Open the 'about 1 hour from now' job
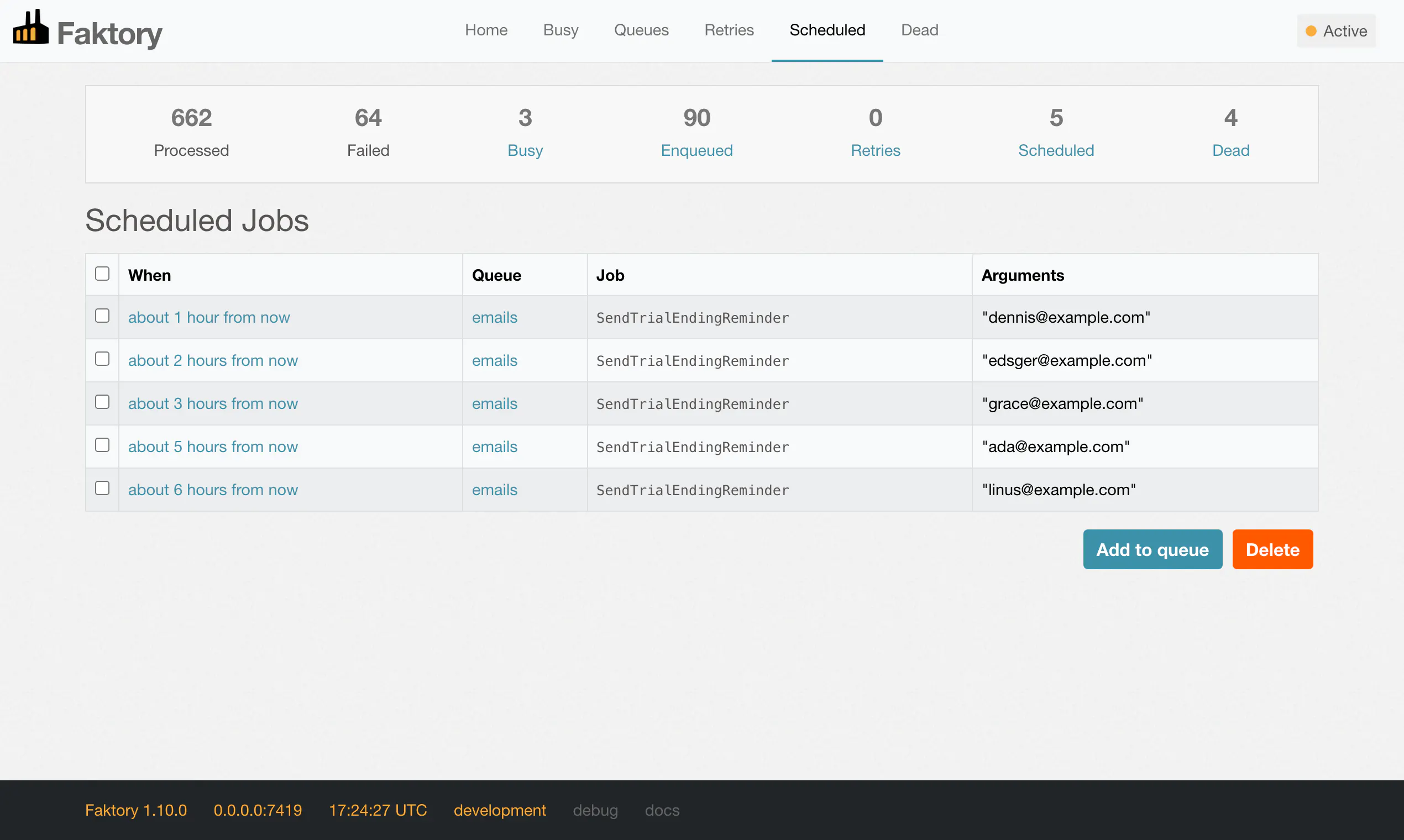 [209, 318]
